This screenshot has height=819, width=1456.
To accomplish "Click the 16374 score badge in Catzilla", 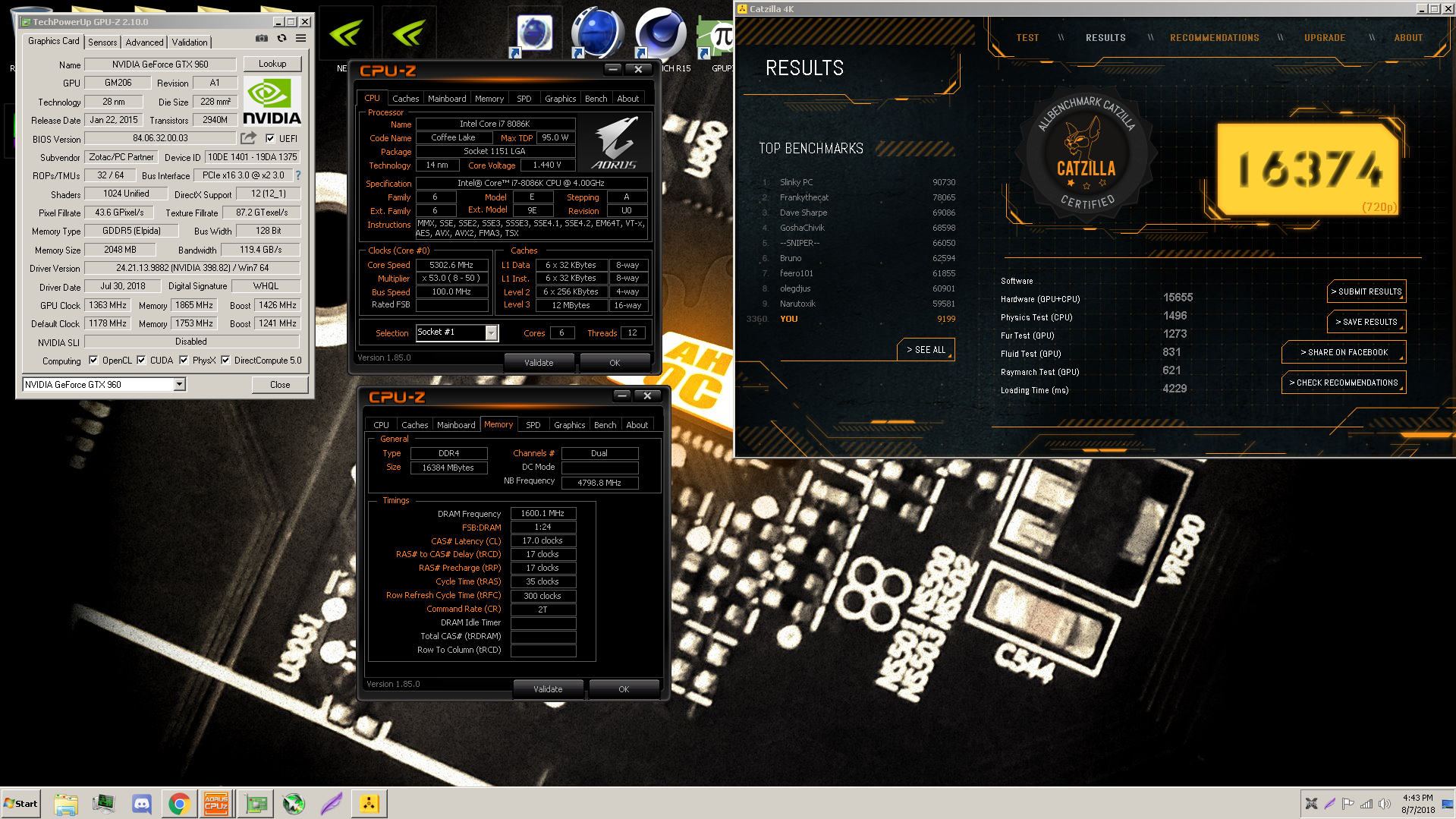I will click(1309, 169).
